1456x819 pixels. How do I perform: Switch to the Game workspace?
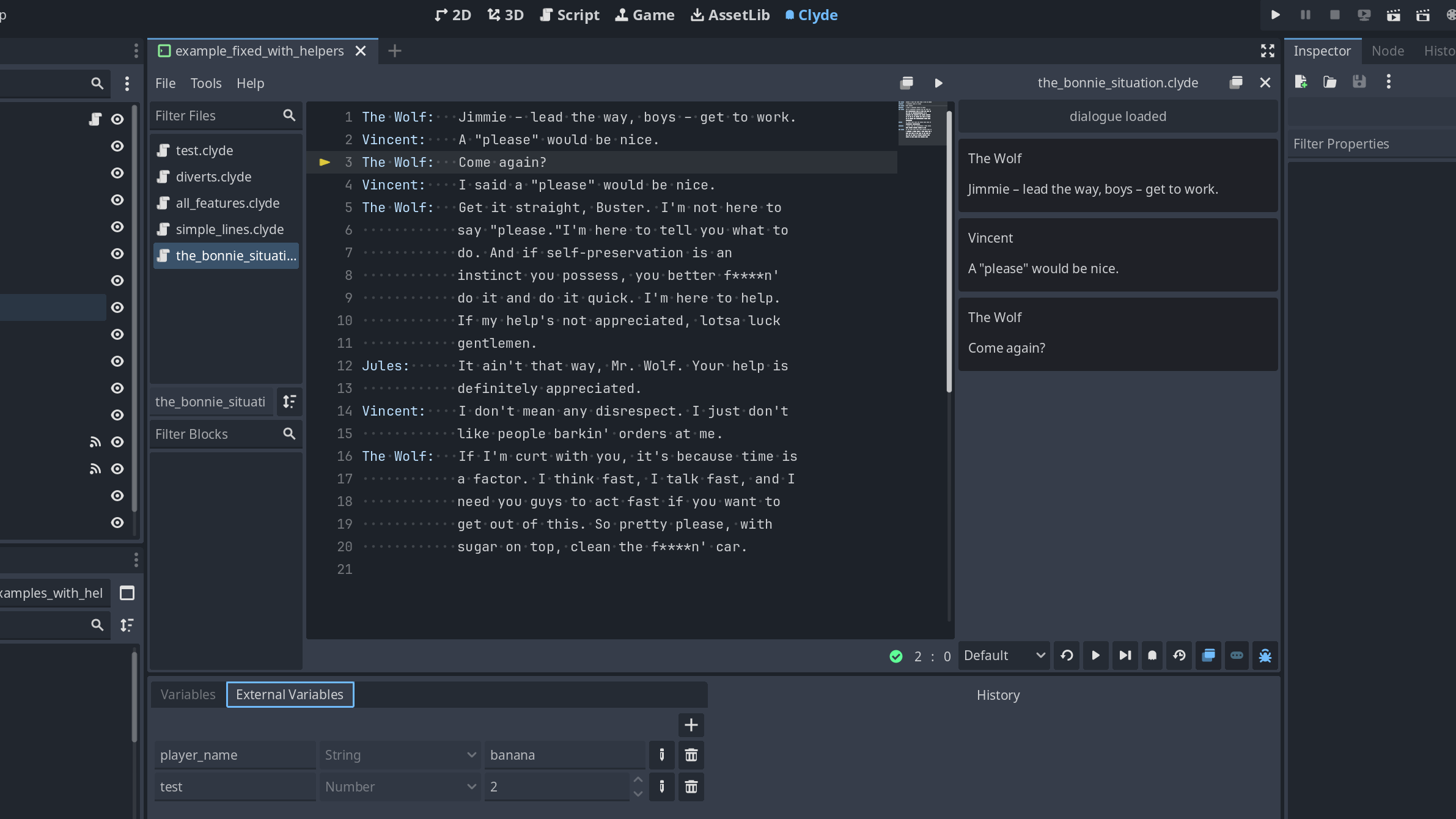[x=645, y=15]
